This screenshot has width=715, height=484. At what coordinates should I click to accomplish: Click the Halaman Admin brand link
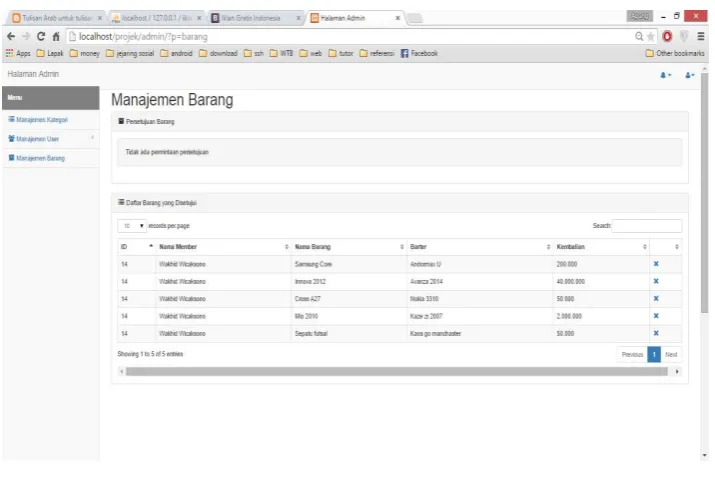pyautogui.click(x=33, y=74)
